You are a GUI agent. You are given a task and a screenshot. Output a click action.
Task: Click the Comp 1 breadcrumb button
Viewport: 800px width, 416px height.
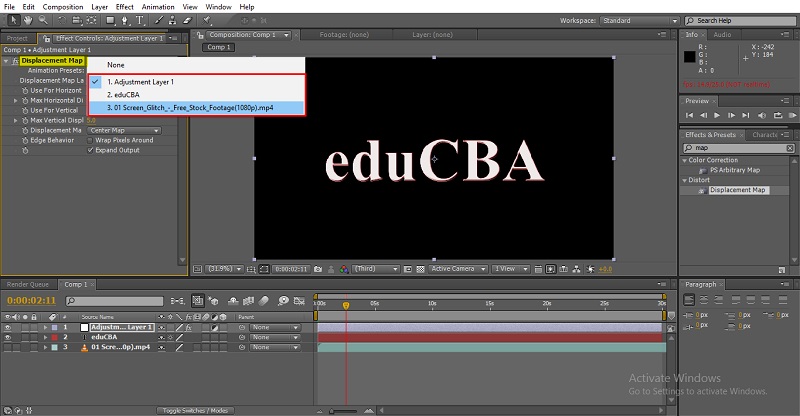point(219,47)
